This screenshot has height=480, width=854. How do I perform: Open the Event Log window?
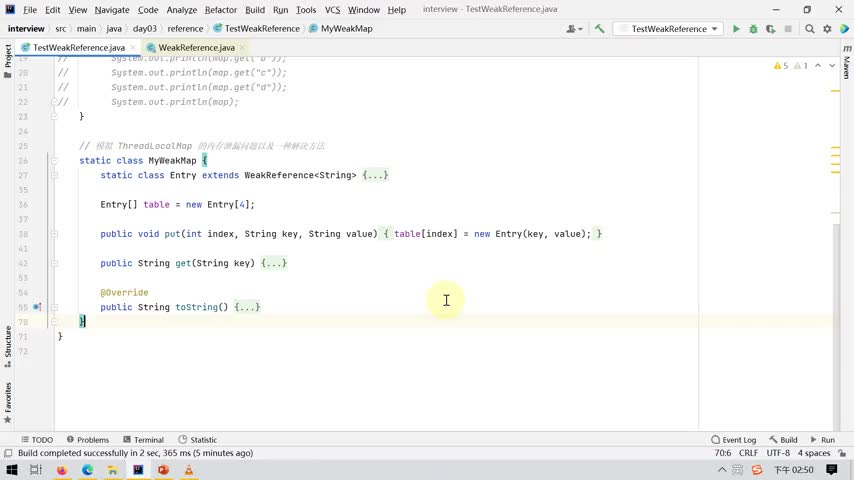coord(734,440)
